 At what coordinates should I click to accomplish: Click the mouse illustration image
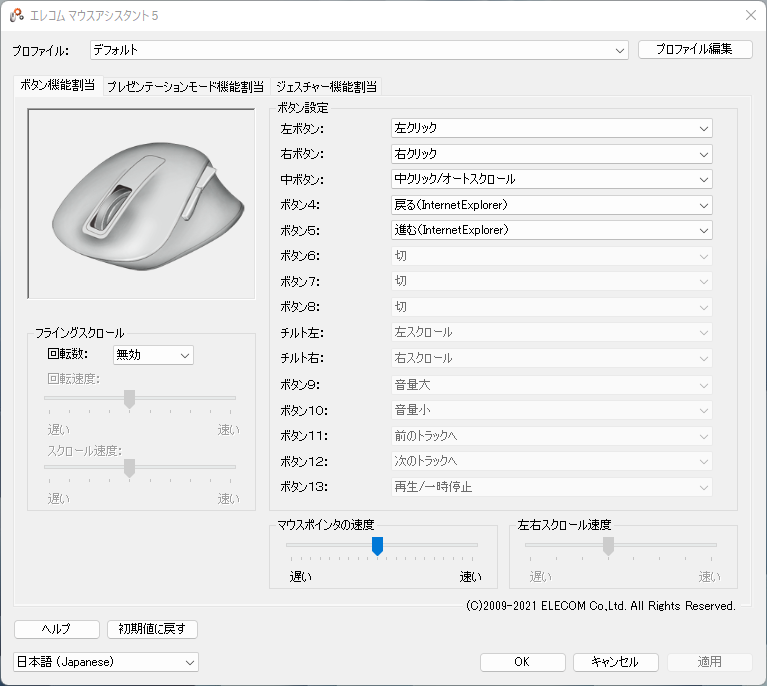141,204
